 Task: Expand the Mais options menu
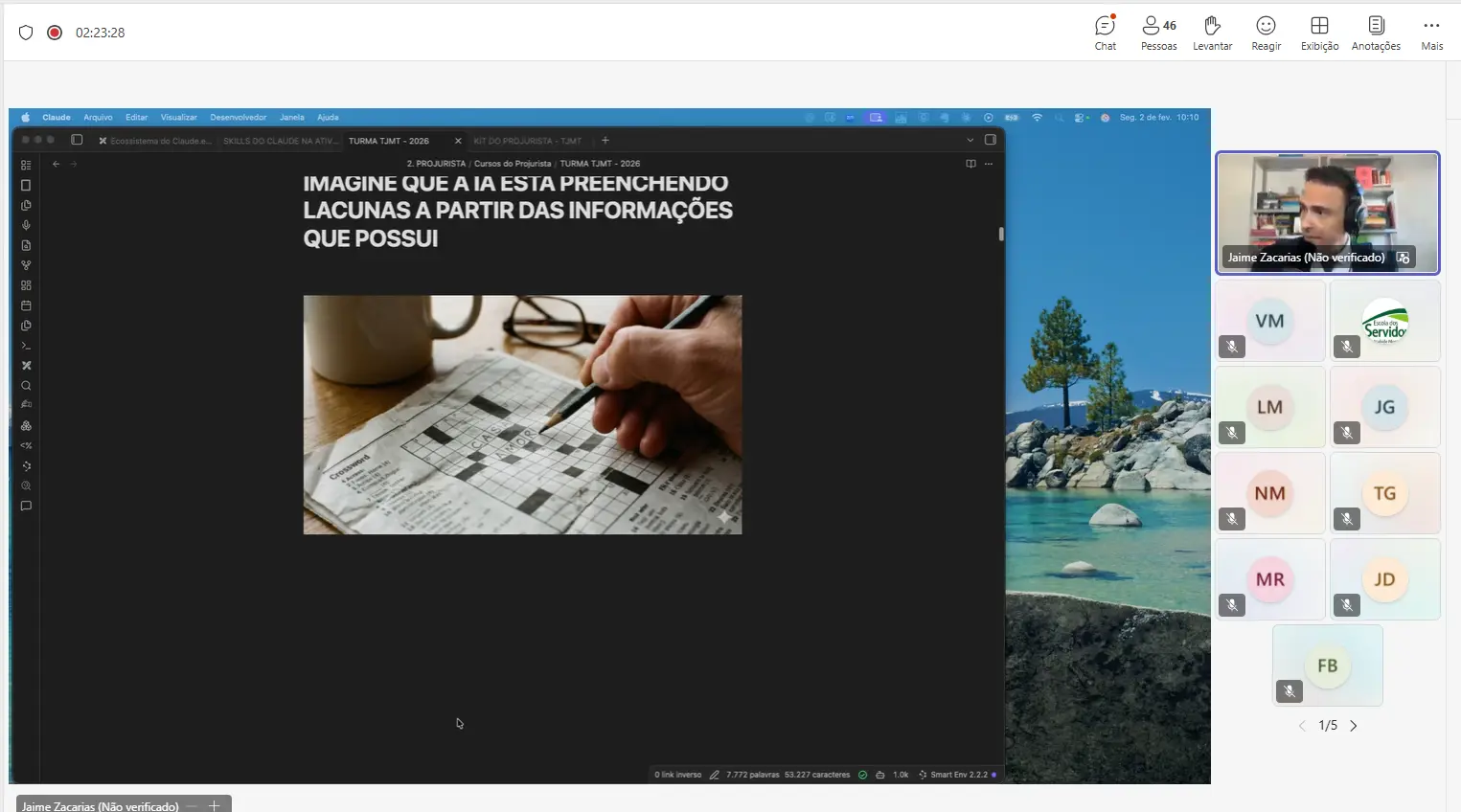click(1431, 33)
